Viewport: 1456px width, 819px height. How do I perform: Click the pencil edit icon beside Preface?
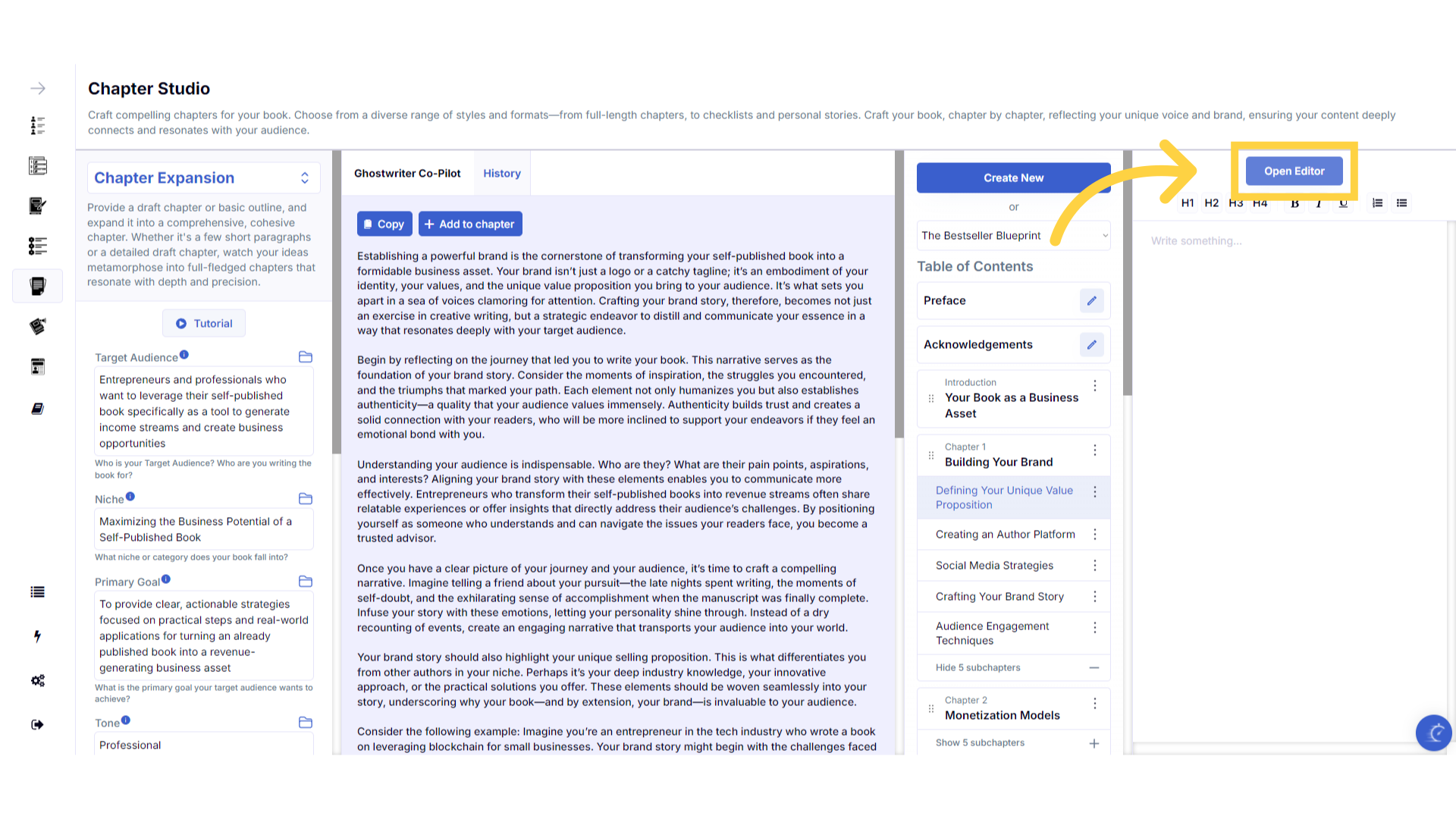(x=1091, y=300)
